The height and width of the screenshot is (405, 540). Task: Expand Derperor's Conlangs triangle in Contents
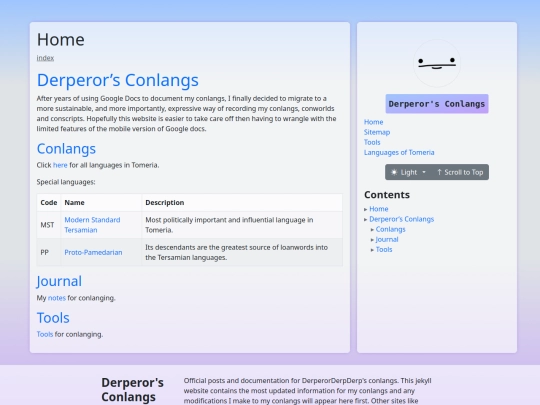tap(366, 219)
